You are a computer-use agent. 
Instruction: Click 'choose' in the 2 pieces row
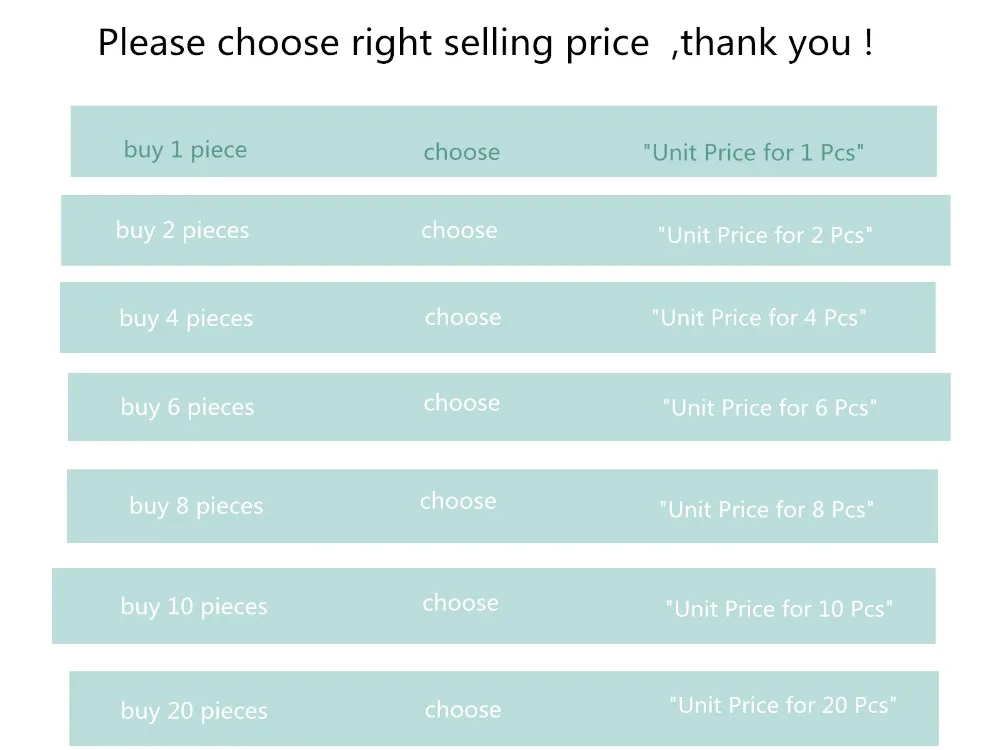click(x=459, y=230)
